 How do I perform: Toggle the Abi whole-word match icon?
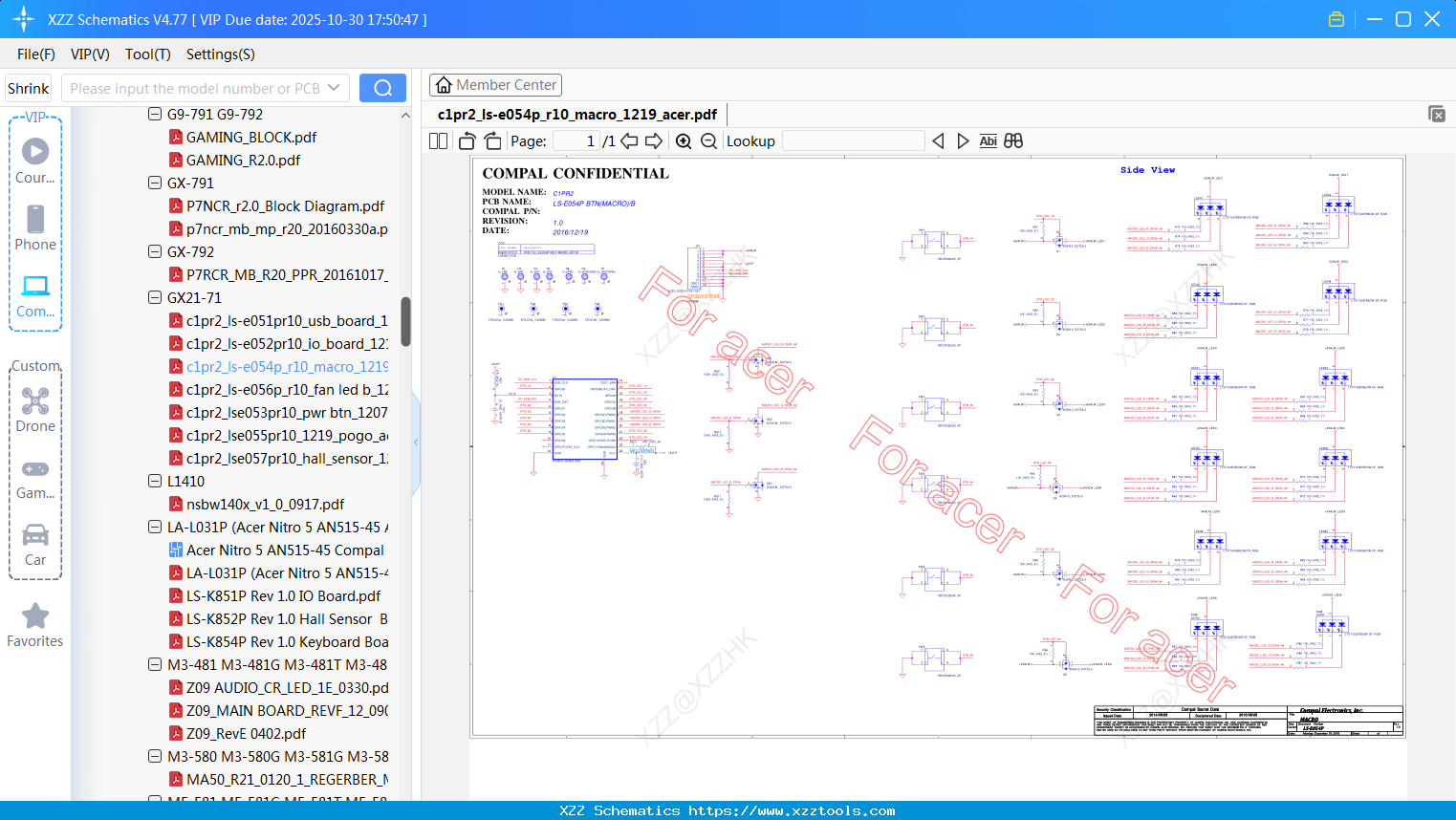pyautogui.click(x=989, y=140)
